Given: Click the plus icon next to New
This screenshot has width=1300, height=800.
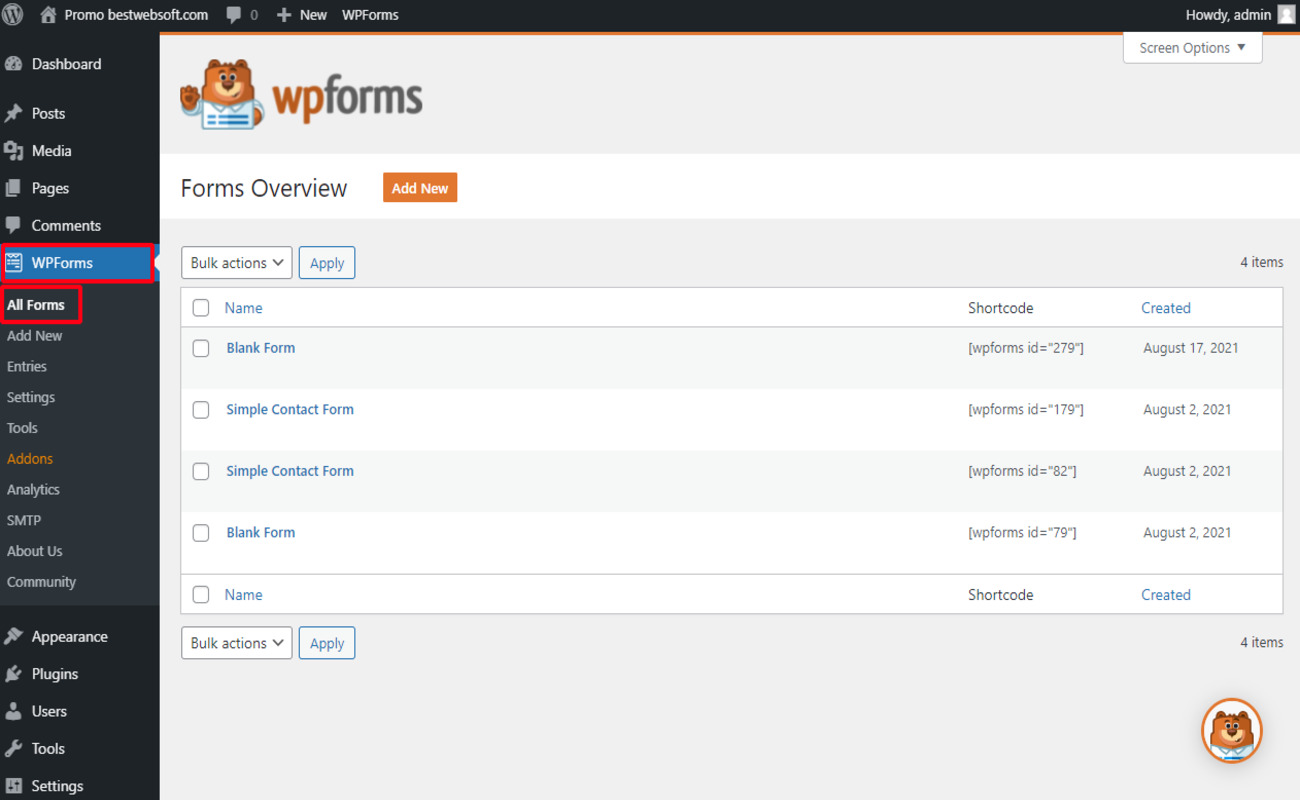Looking at the screenshot, I should [x=284, y=15].
